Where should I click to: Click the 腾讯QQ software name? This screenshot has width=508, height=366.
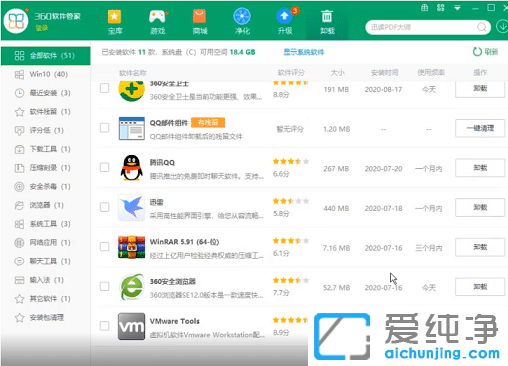pyautogui.click(x=162, y=162)
